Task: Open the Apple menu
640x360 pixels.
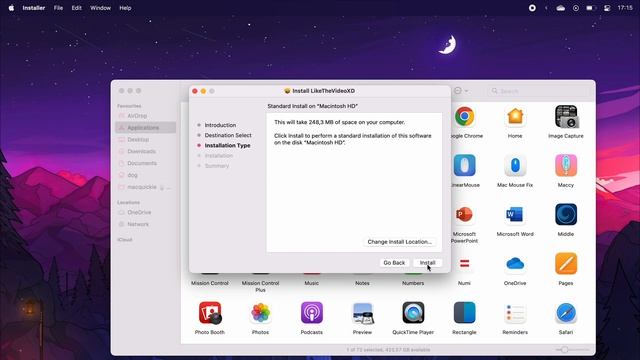Action: (x=11, y=8)
